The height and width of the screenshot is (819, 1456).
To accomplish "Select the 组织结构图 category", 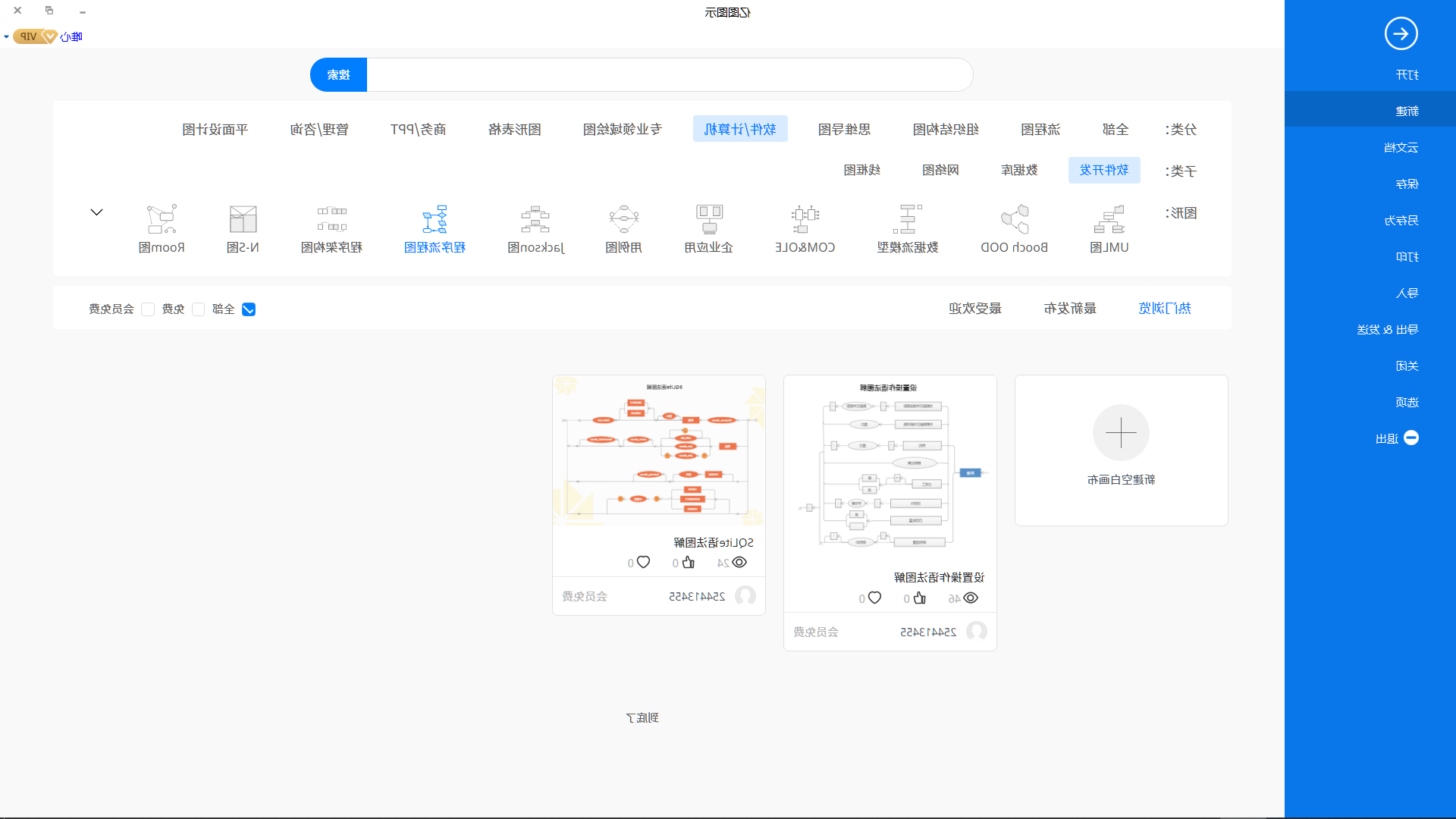I will pyautogui.click(x=946, y=129).
